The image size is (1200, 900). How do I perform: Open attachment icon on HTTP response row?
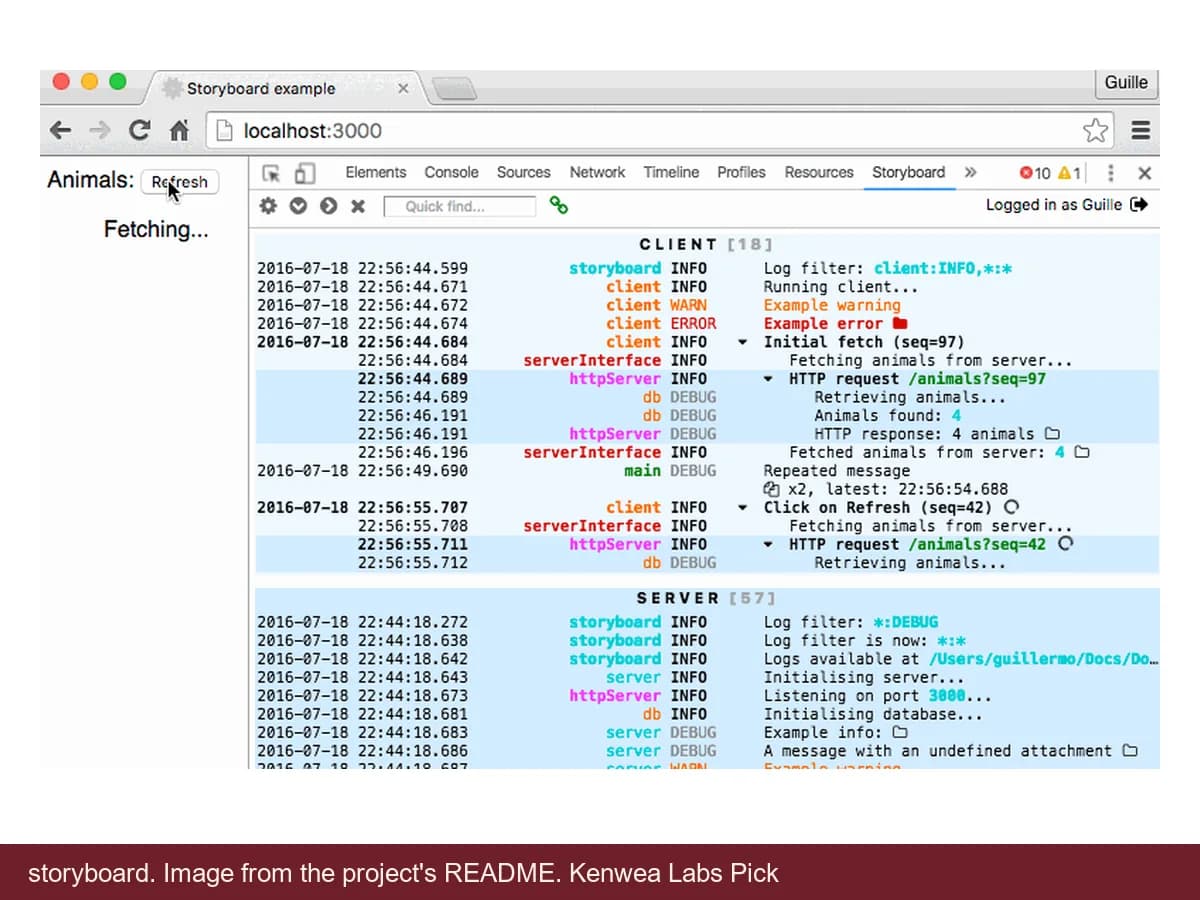[x=1051, y=434]
